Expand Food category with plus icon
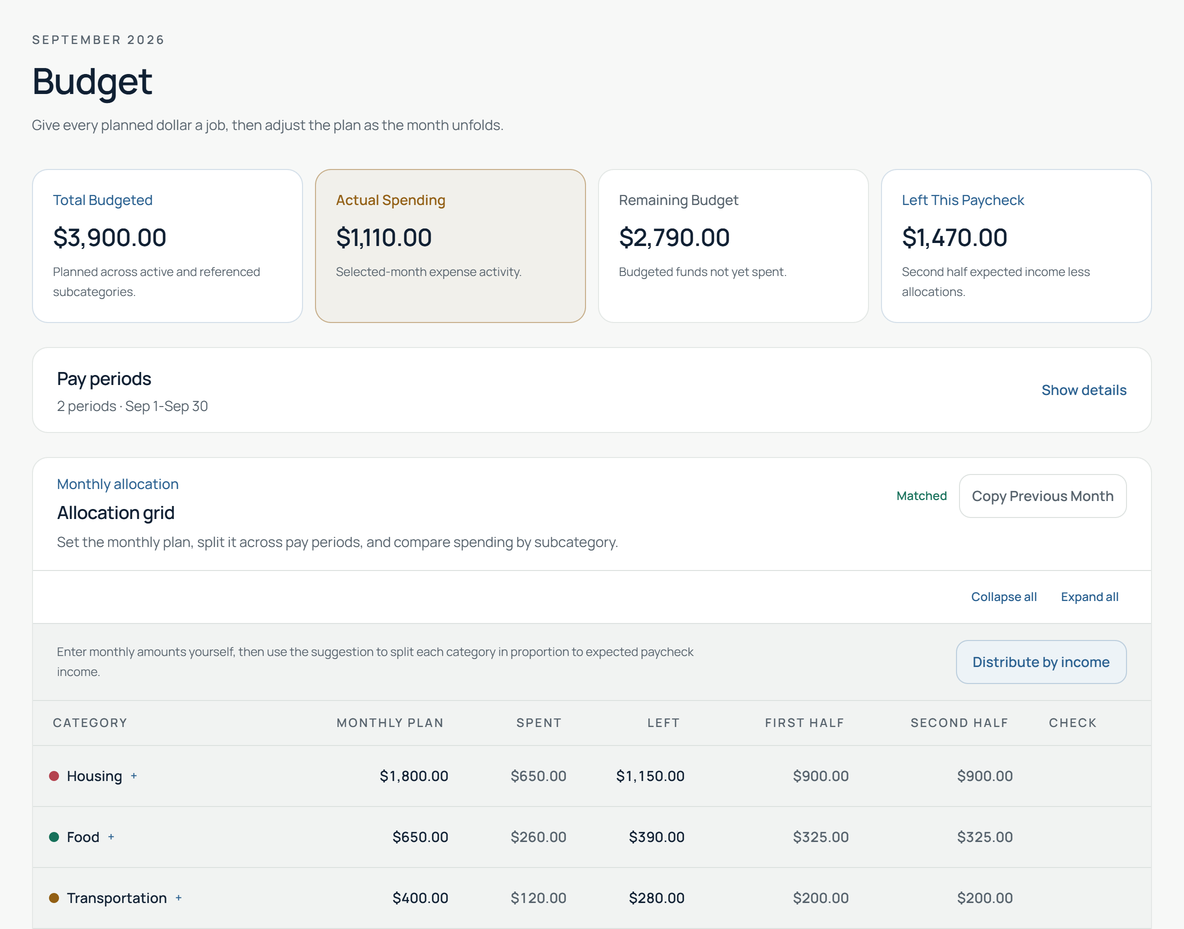The image size is (1184, 929). (x=111, y=837)
